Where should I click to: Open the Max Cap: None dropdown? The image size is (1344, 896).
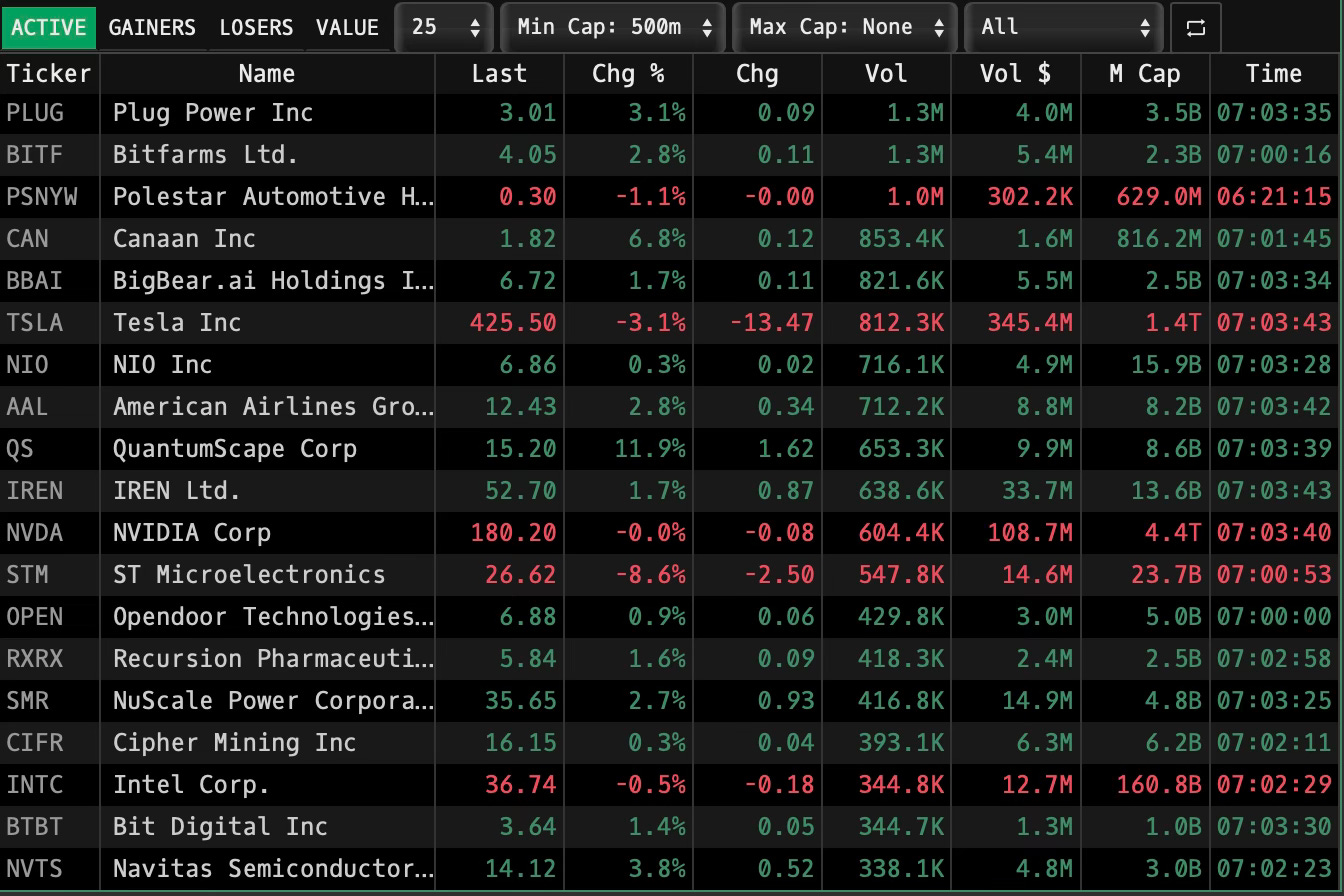[x=845, y=27]
